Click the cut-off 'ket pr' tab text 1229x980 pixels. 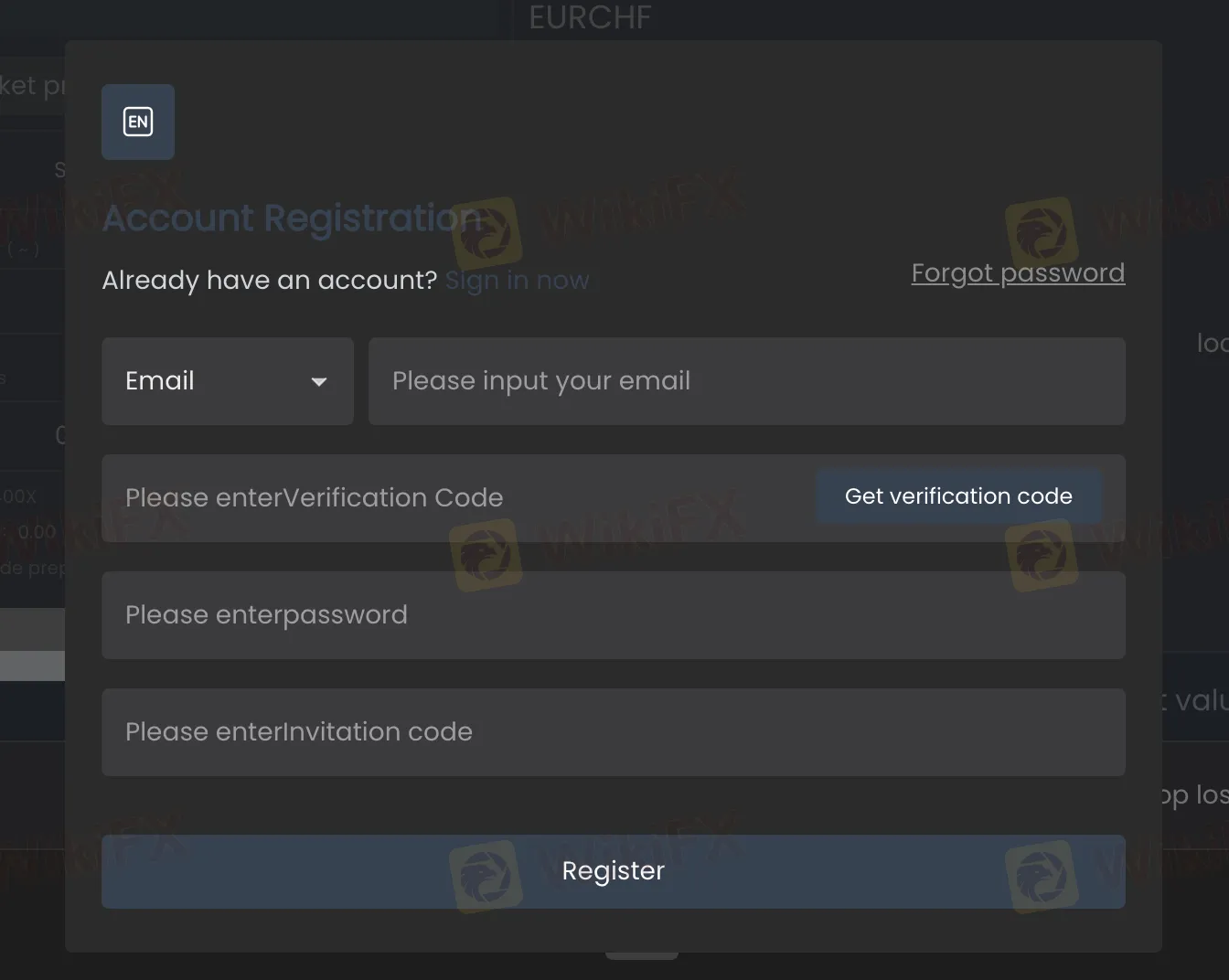[32, 85]
